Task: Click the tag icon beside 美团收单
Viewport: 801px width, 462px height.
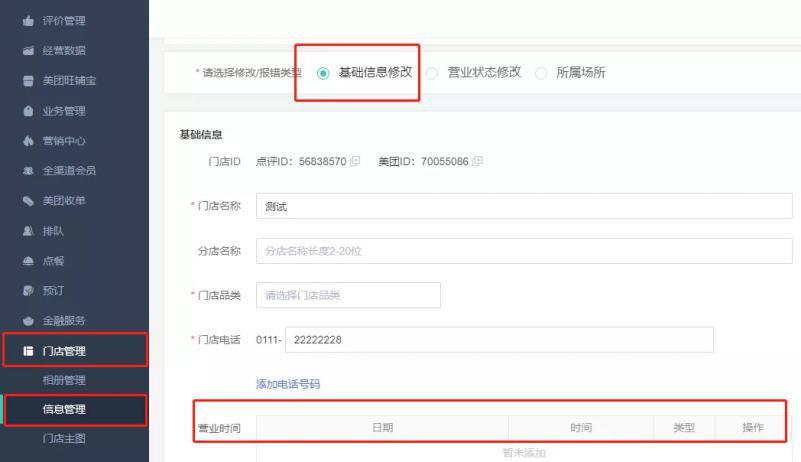Action: point(28,201)
